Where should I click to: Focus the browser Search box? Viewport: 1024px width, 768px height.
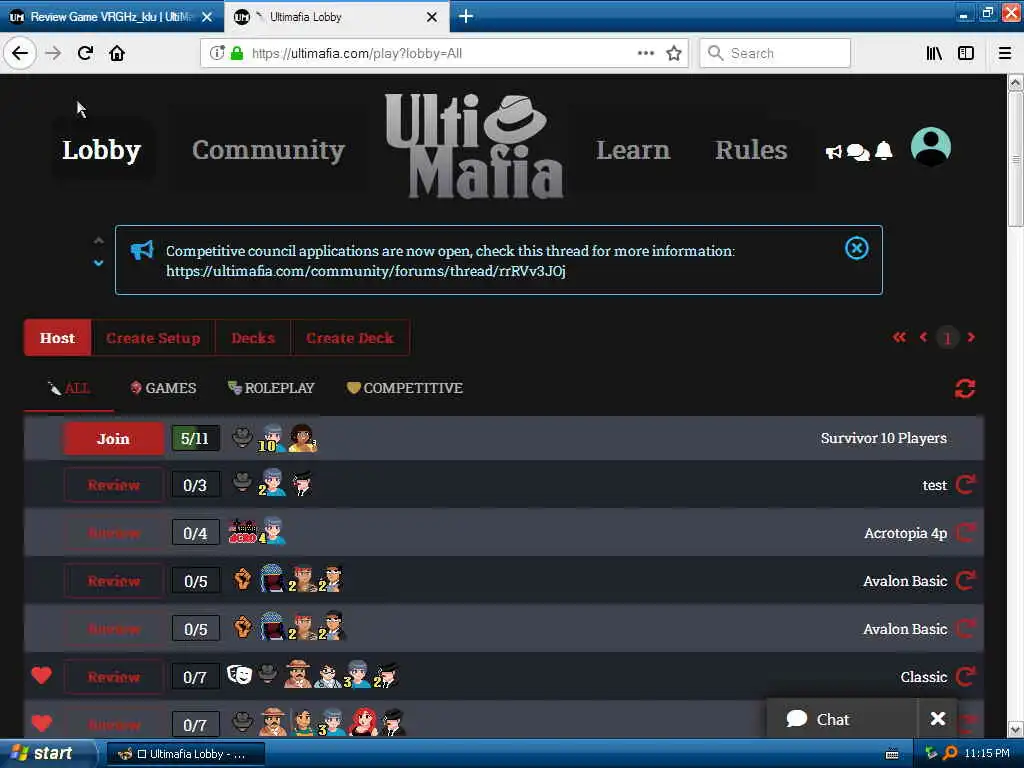[x=775, y=53]
